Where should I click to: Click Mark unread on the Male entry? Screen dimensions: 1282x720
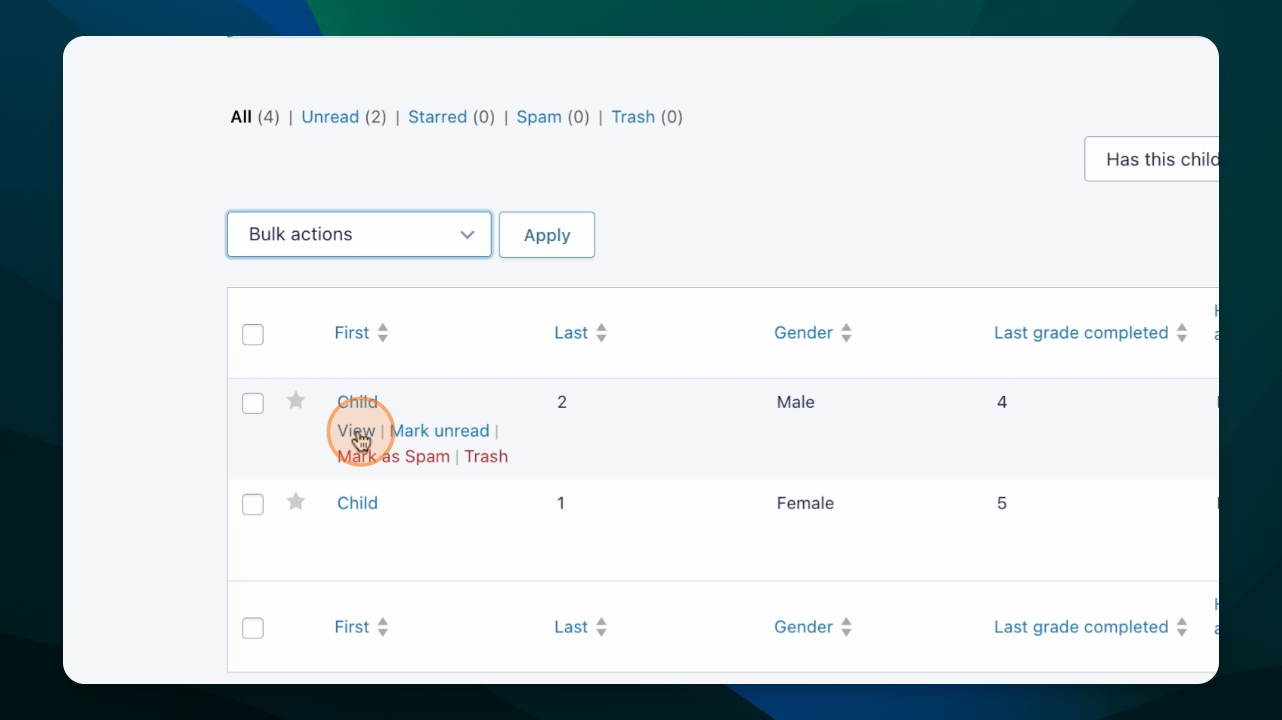440,431
